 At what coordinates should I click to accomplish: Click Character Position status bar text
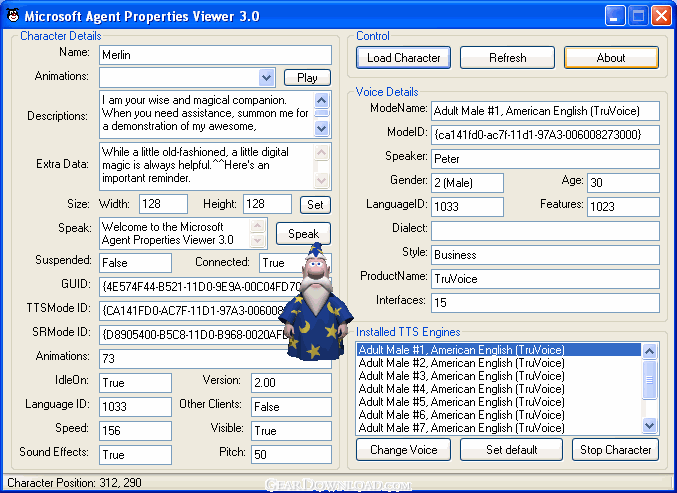pos(74,483)
